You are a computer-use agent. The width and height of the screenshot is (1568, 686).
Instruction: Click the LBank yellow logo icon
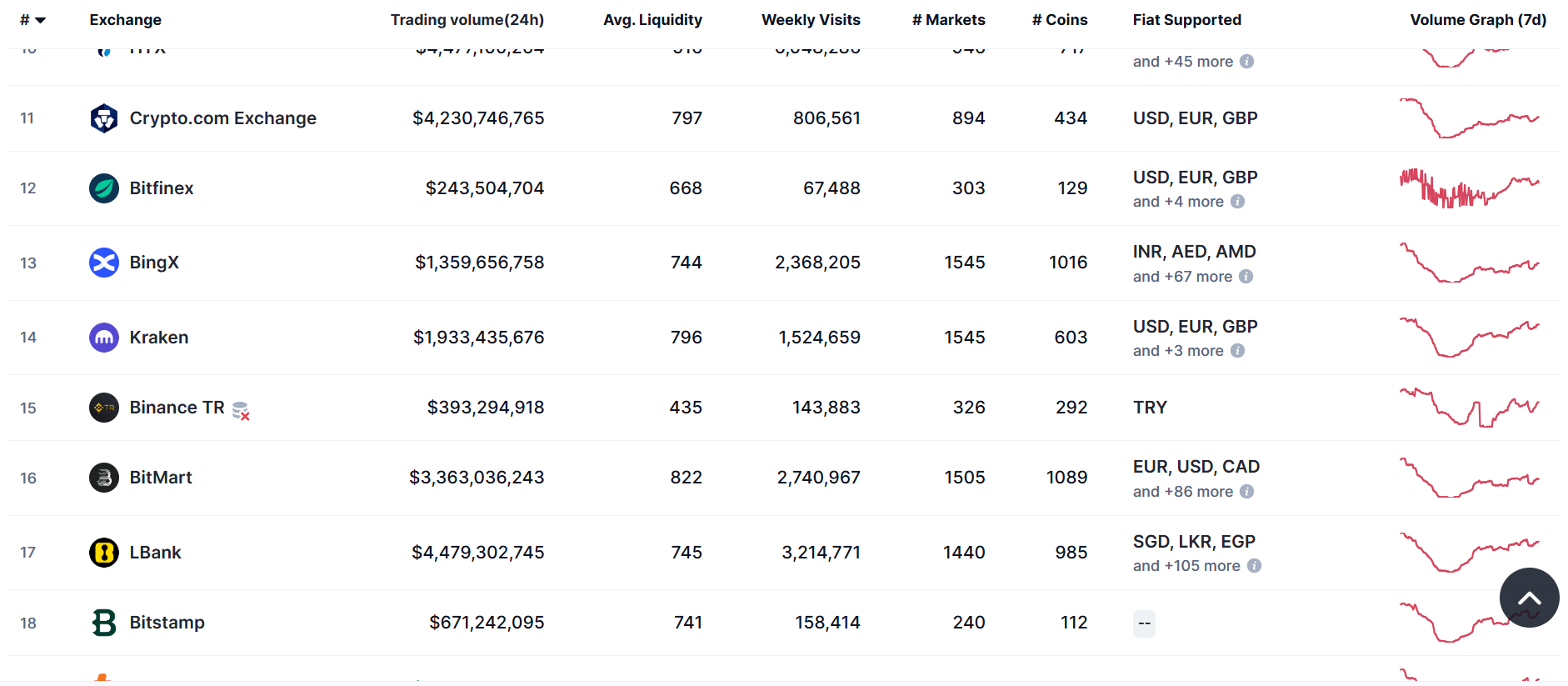(104, 553)
